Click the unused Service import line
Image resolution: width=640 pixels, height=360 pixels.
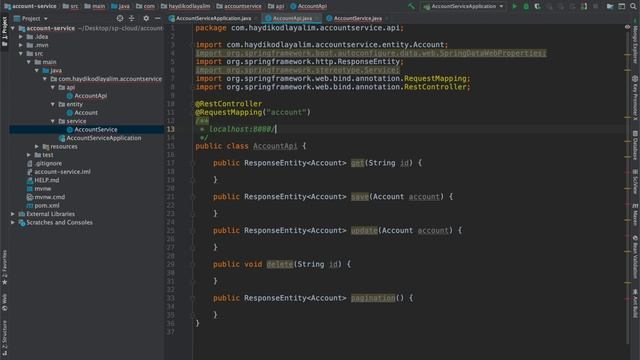298,70
